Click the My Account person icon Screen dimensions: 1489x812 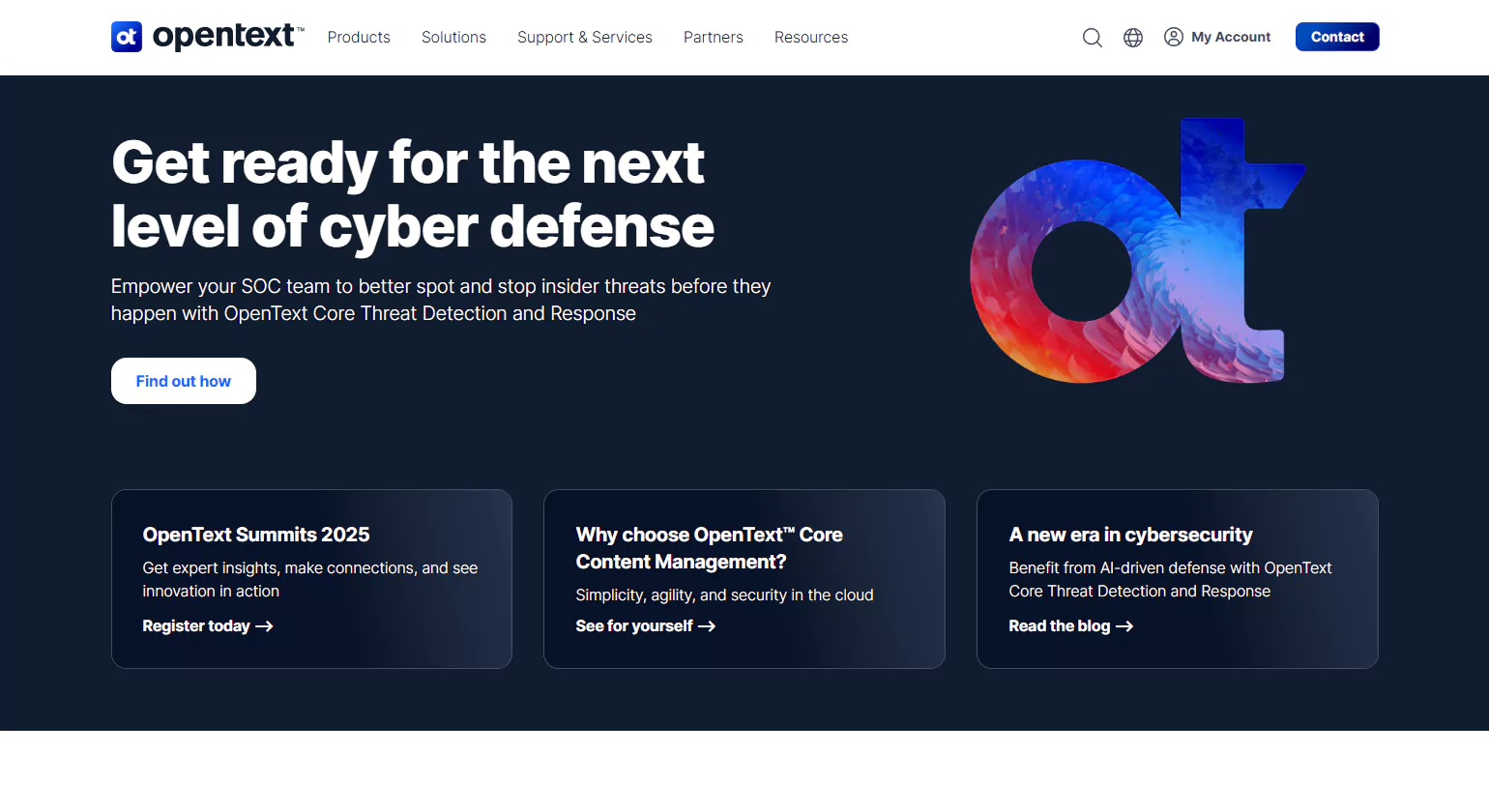(1173, 37)
